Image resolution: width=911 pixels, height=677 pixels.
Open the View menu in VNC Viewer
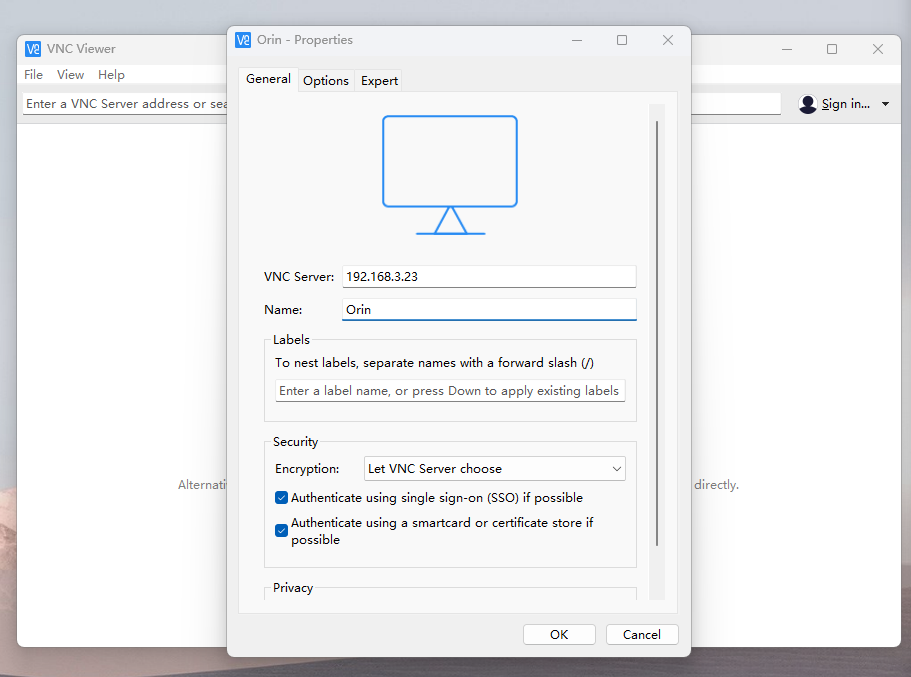click(x=70, y=74)
